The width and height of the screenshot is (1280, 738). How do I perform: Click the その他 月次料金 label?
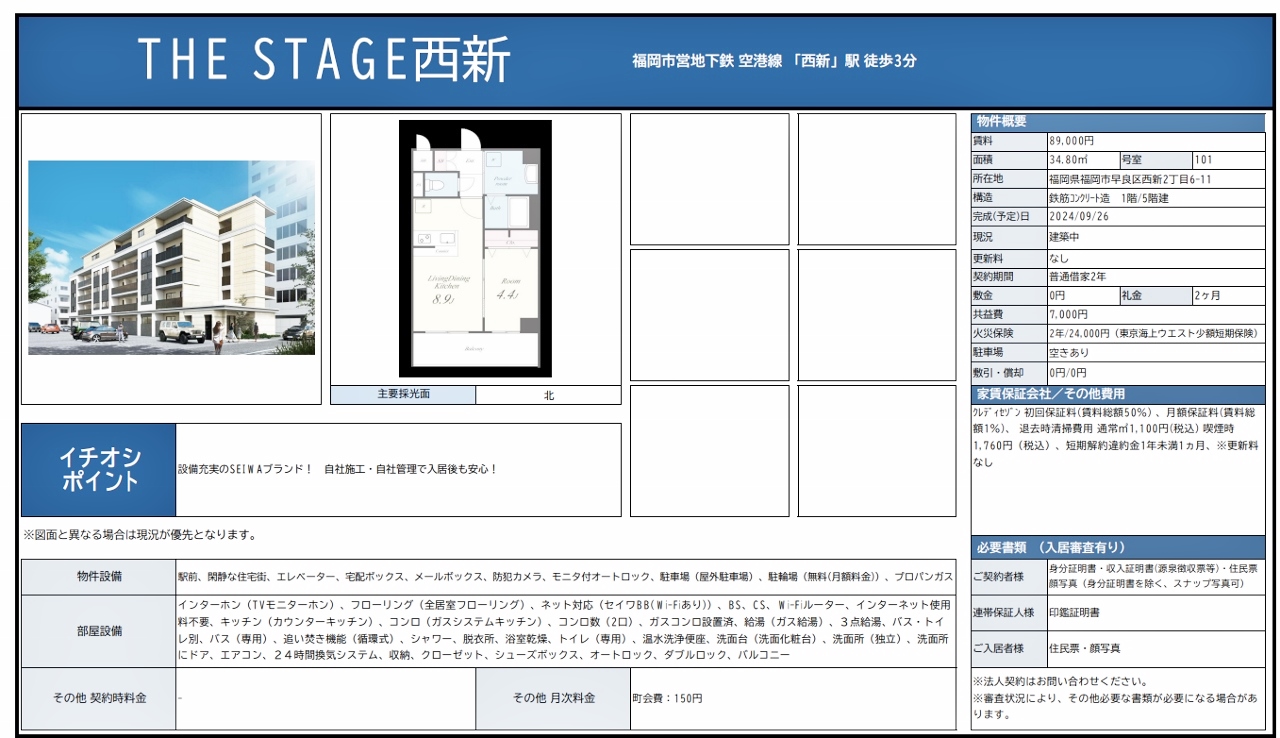(x=553, y=698)
